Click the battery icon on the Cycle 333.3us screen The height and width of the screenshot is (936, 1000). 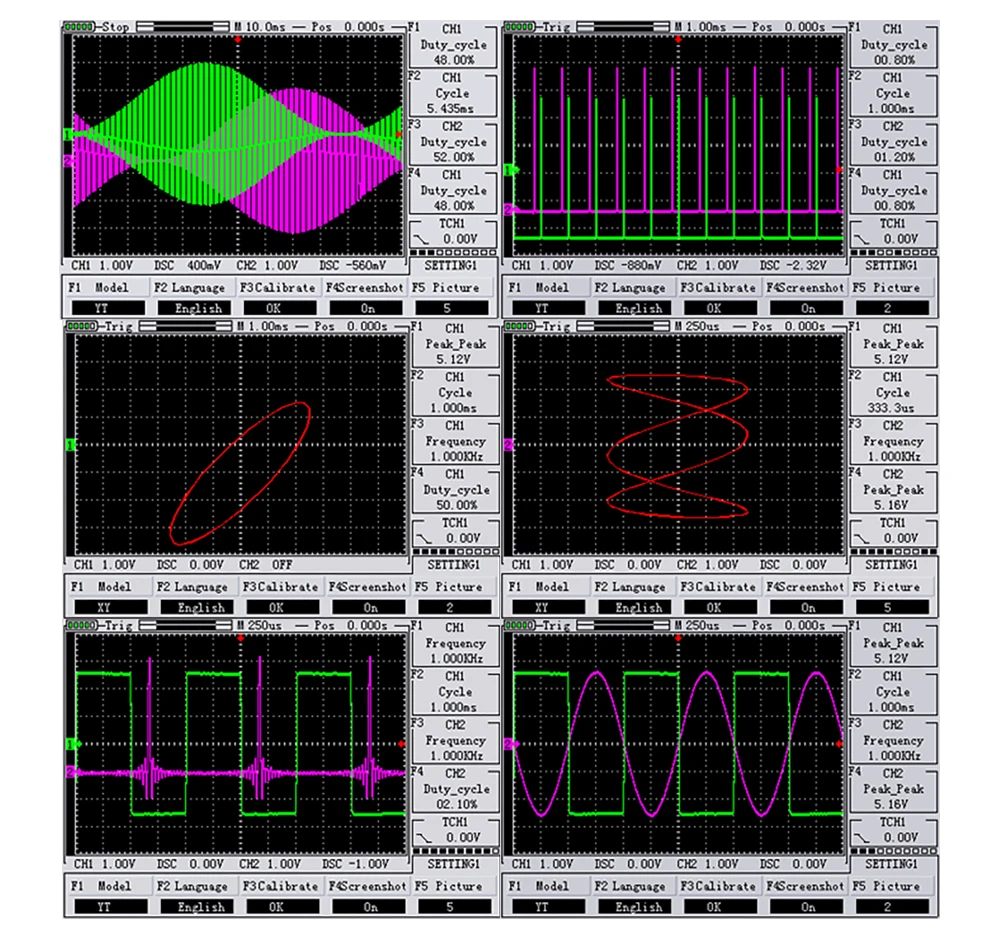coord(520,326)
